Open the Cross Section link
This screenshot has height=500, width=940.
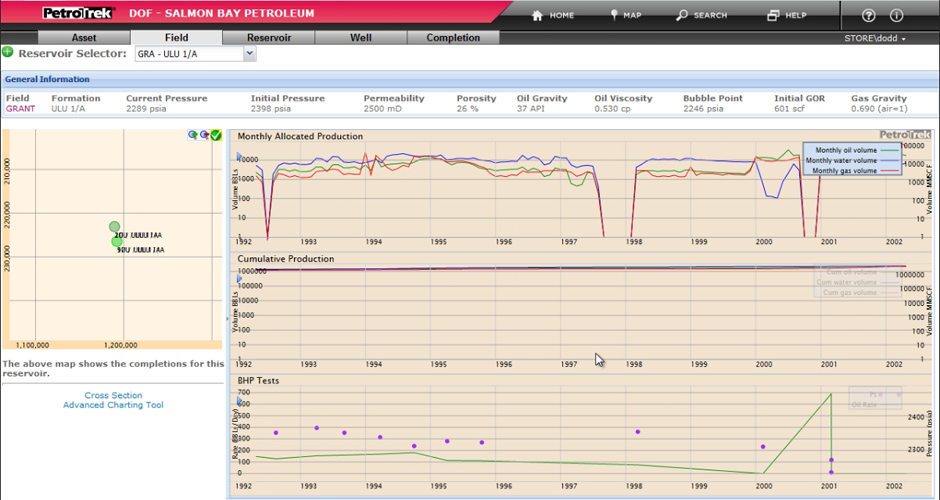point(113,395)
